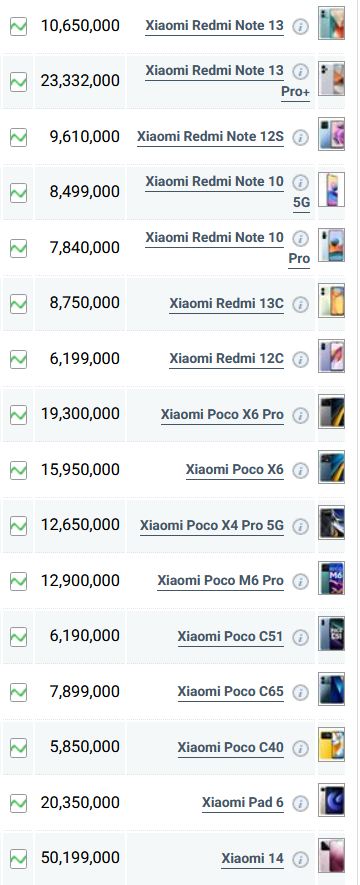Follow the Xiaomi Poco X4 Pro 5G link
The height and width of the screenshot is (885, 360).
[x=212, y=526]
